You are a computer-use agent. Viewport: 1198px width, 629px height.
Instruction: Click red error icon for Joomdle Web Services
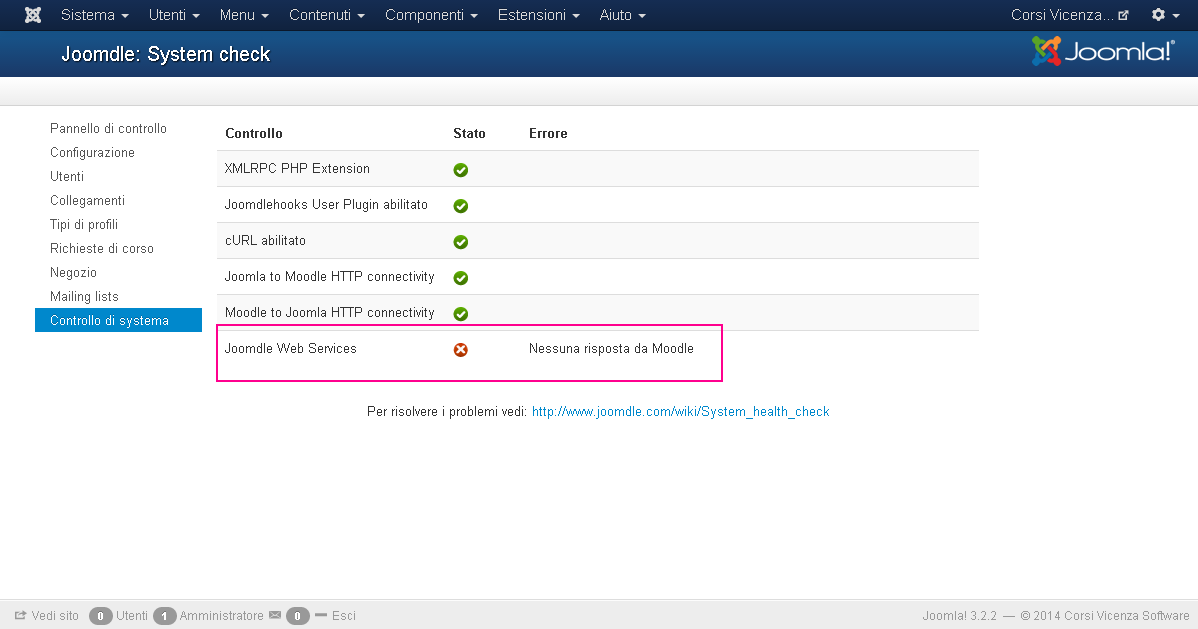[461, 350]
